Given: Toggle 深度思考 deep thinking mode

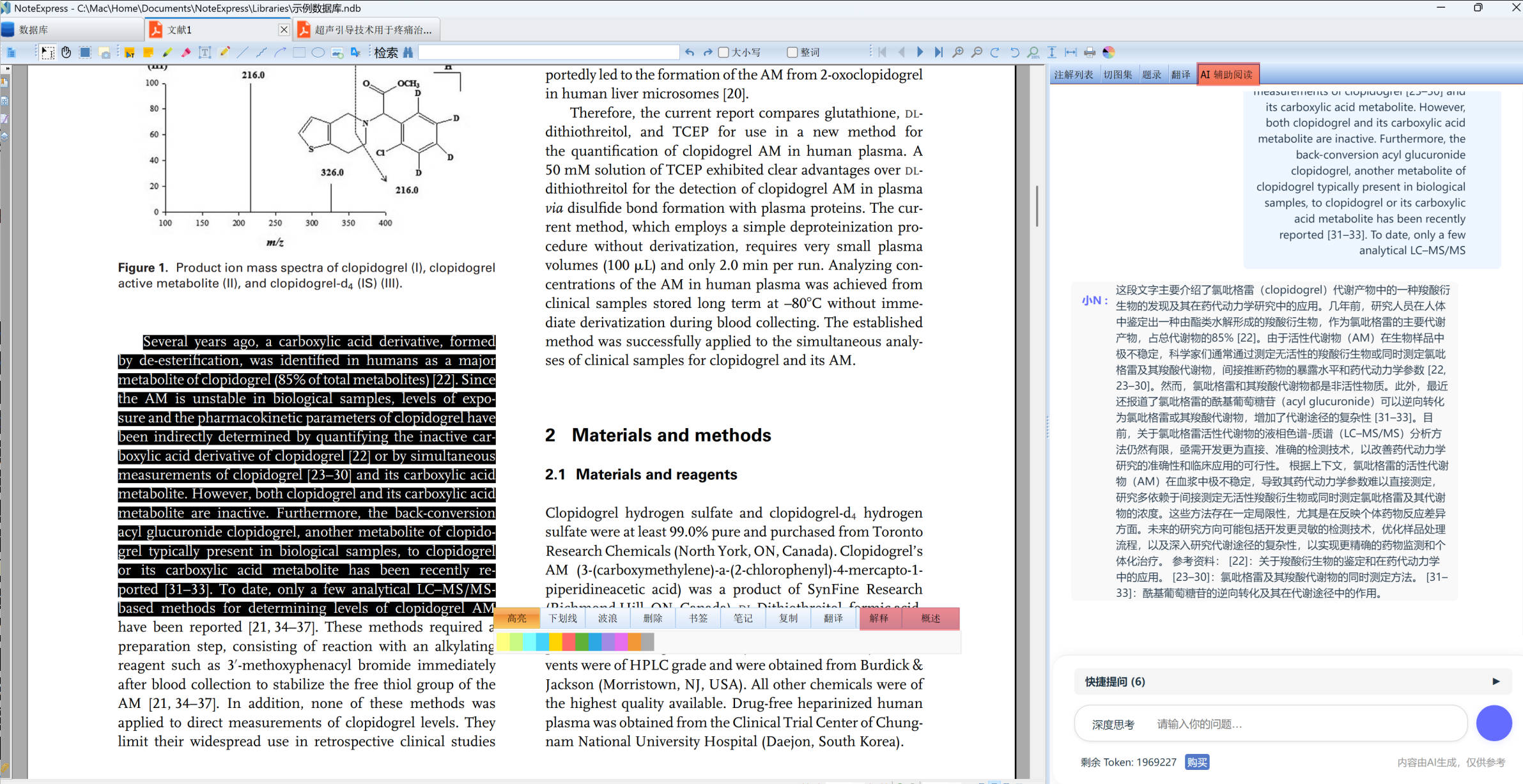Looking at the screenshot, I should [1113, 725].
